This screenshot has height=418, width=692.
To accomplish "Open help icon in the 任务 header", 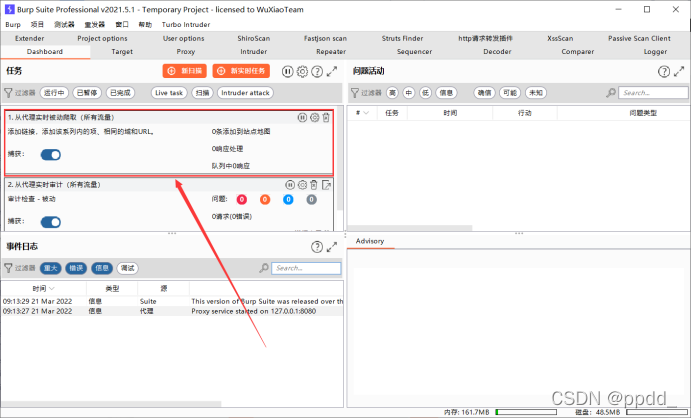I will pos(317,71).
